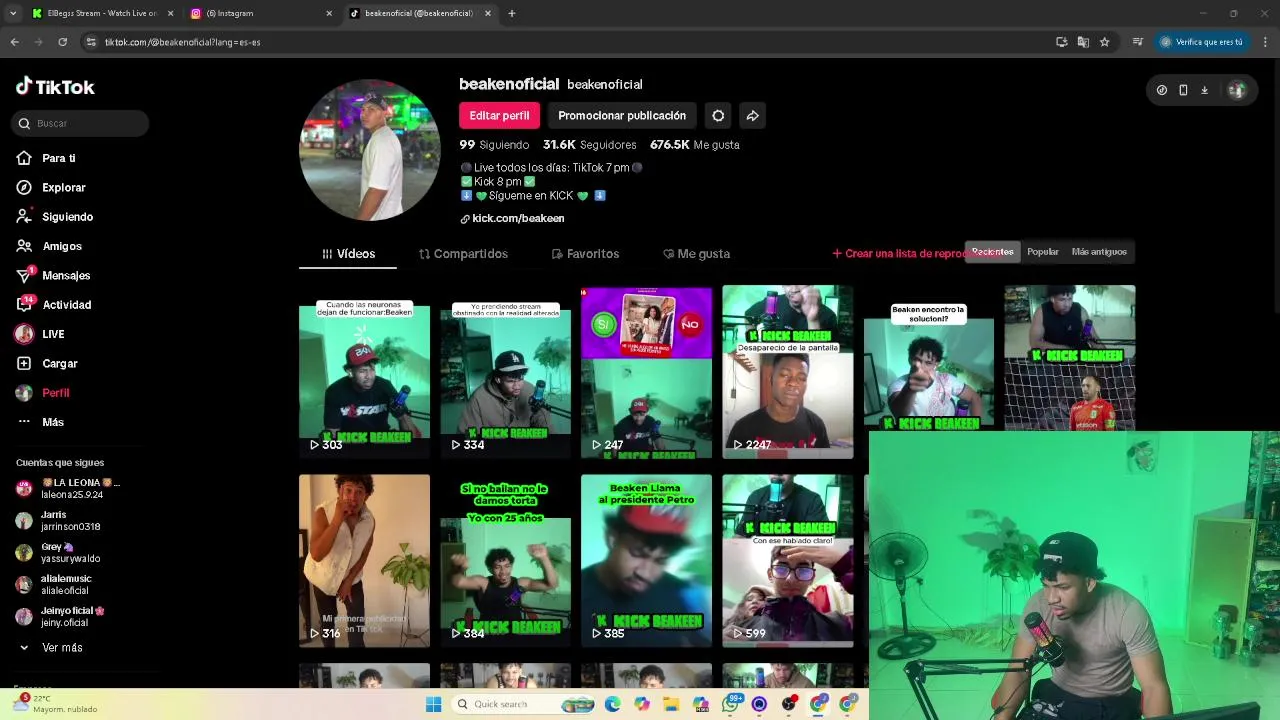Sort videos by Más antiguos
Image resolution: width=1280 pixels, height=720 pixels.
(x=1099, y=252)
